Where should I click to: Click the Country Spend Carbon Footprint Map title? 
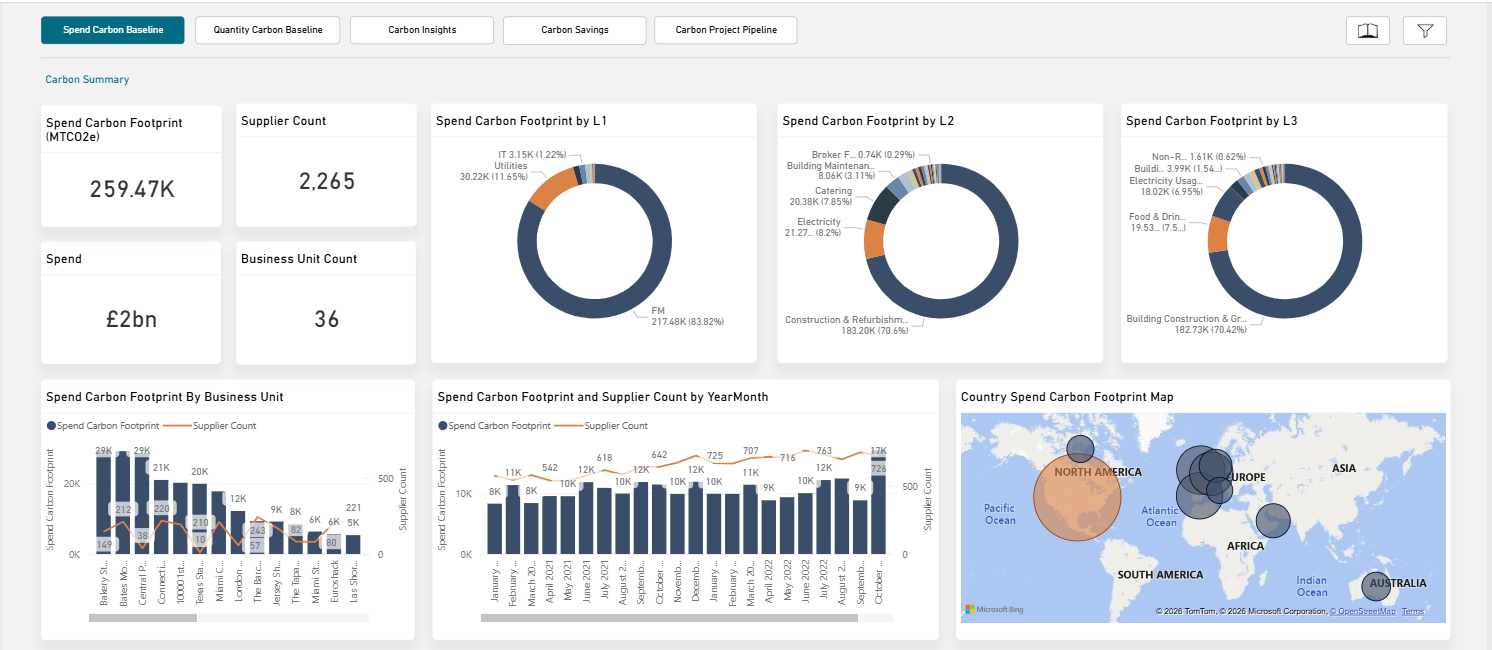pyautogui.click(x=1067, y=397)
